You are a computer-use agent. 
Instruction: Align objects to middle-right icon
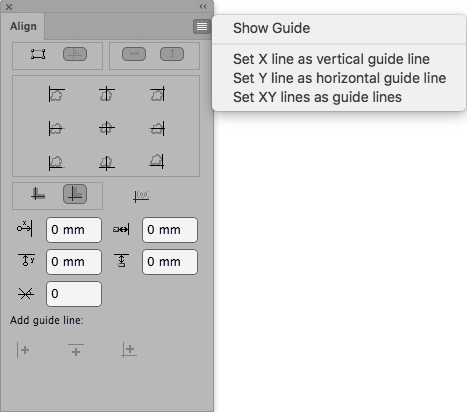point(157,128)
